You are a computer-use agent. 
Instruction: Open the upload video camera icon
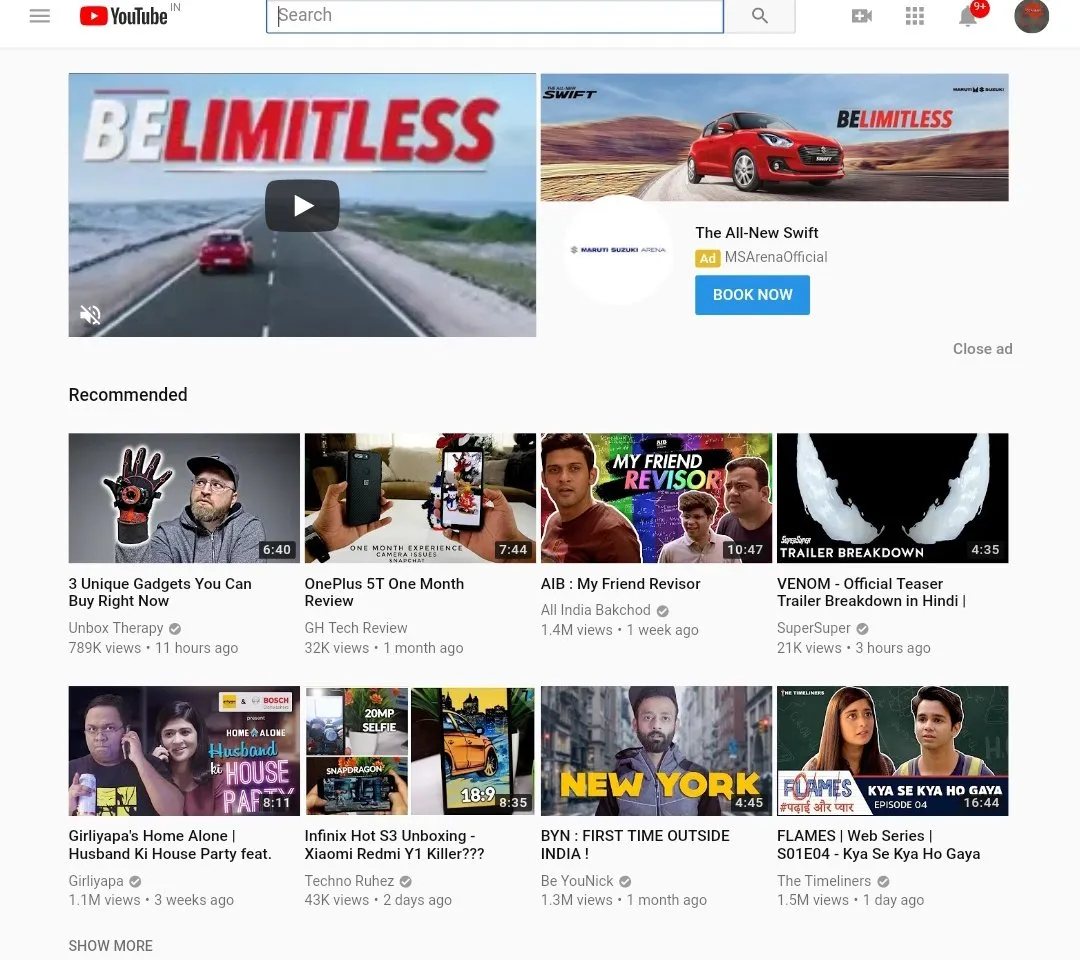[x=862, y=16]
